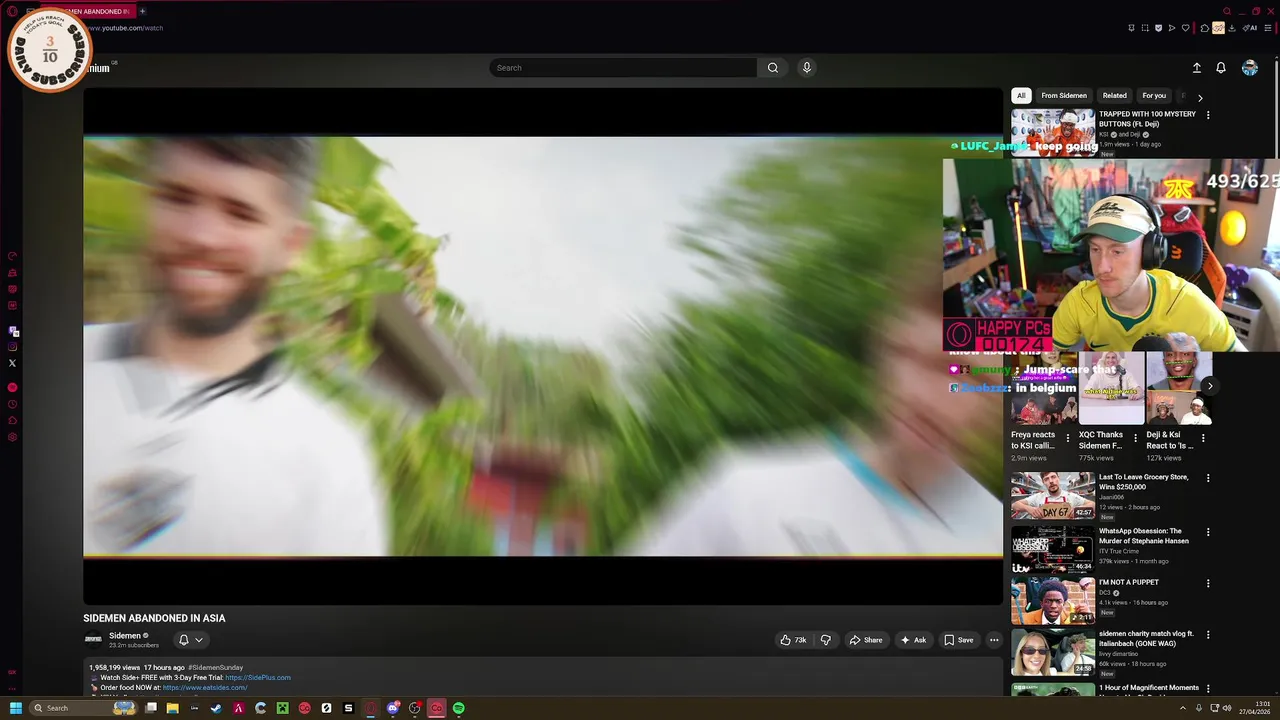Viewport: 1280px width, 720px height.
Task: Open the SidePlus.com link
Action: pos(258,678)
